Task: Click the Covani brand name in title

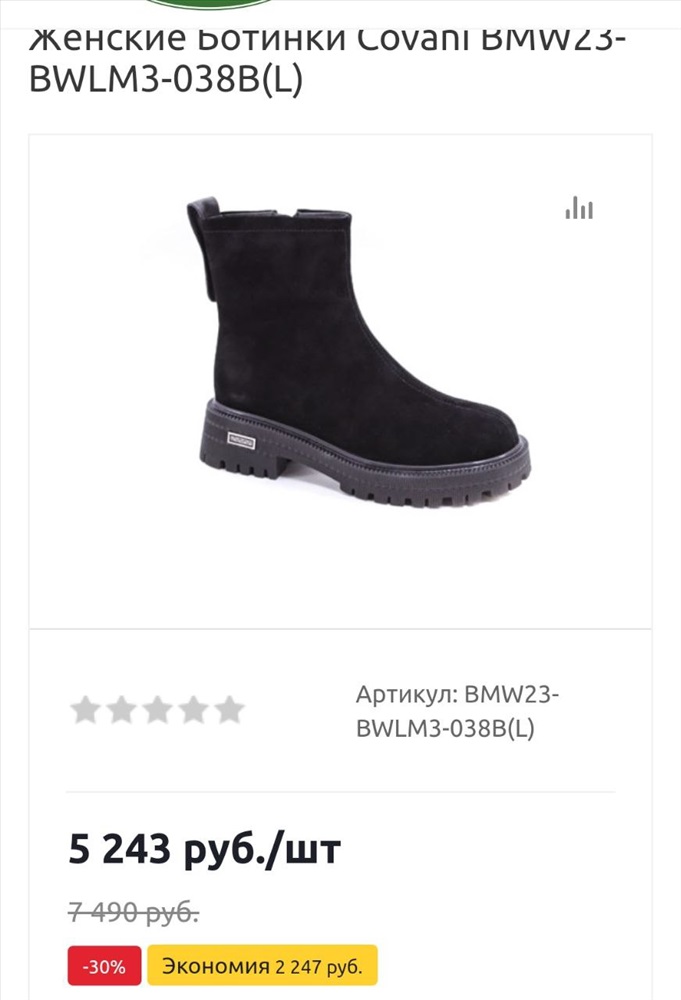Action: tap(412, 38)
